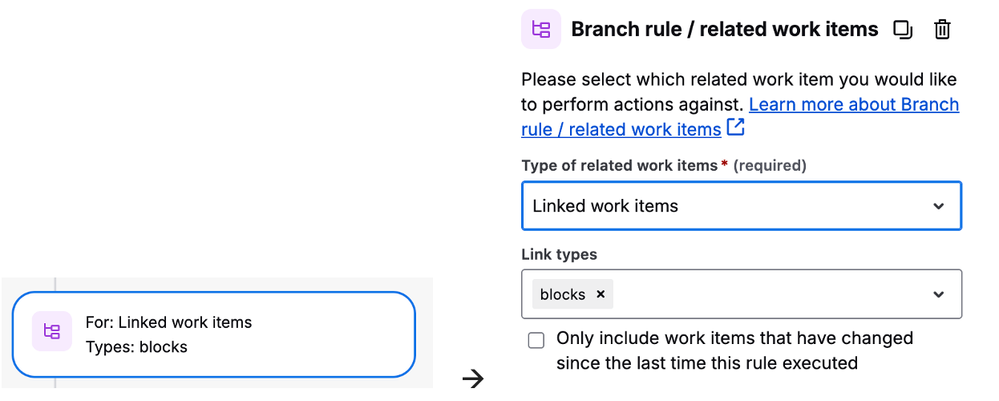999x401 pixels.
Task: Expand the Linked work items chevron arrow
Action: coord(938,206)
